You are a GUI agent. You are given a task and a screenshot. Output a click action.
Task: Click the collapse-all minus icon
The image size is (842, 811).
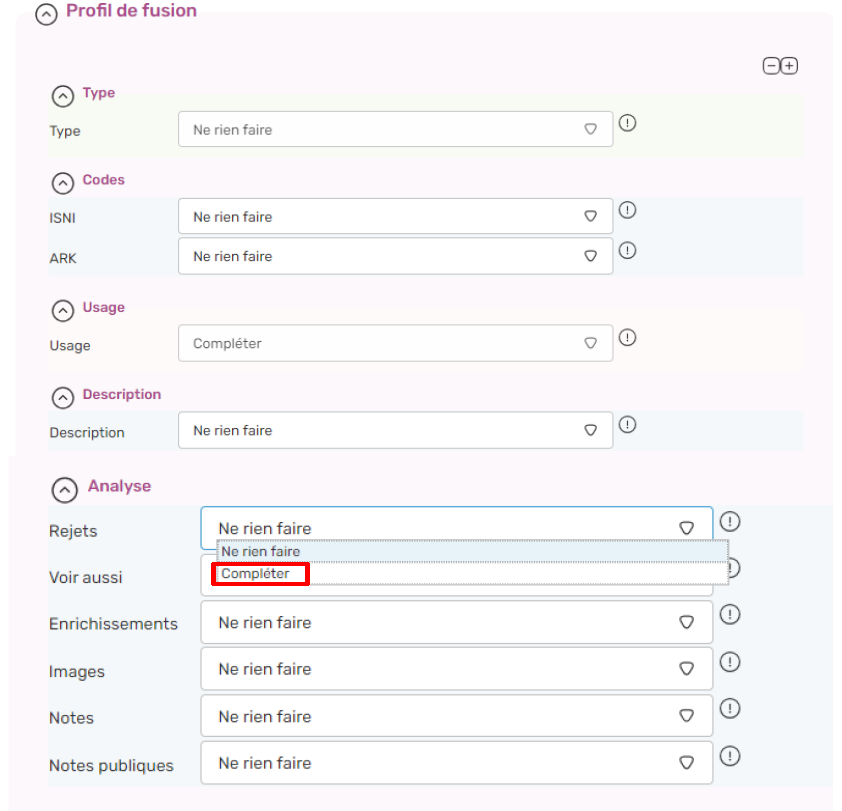tap(771, 66)
